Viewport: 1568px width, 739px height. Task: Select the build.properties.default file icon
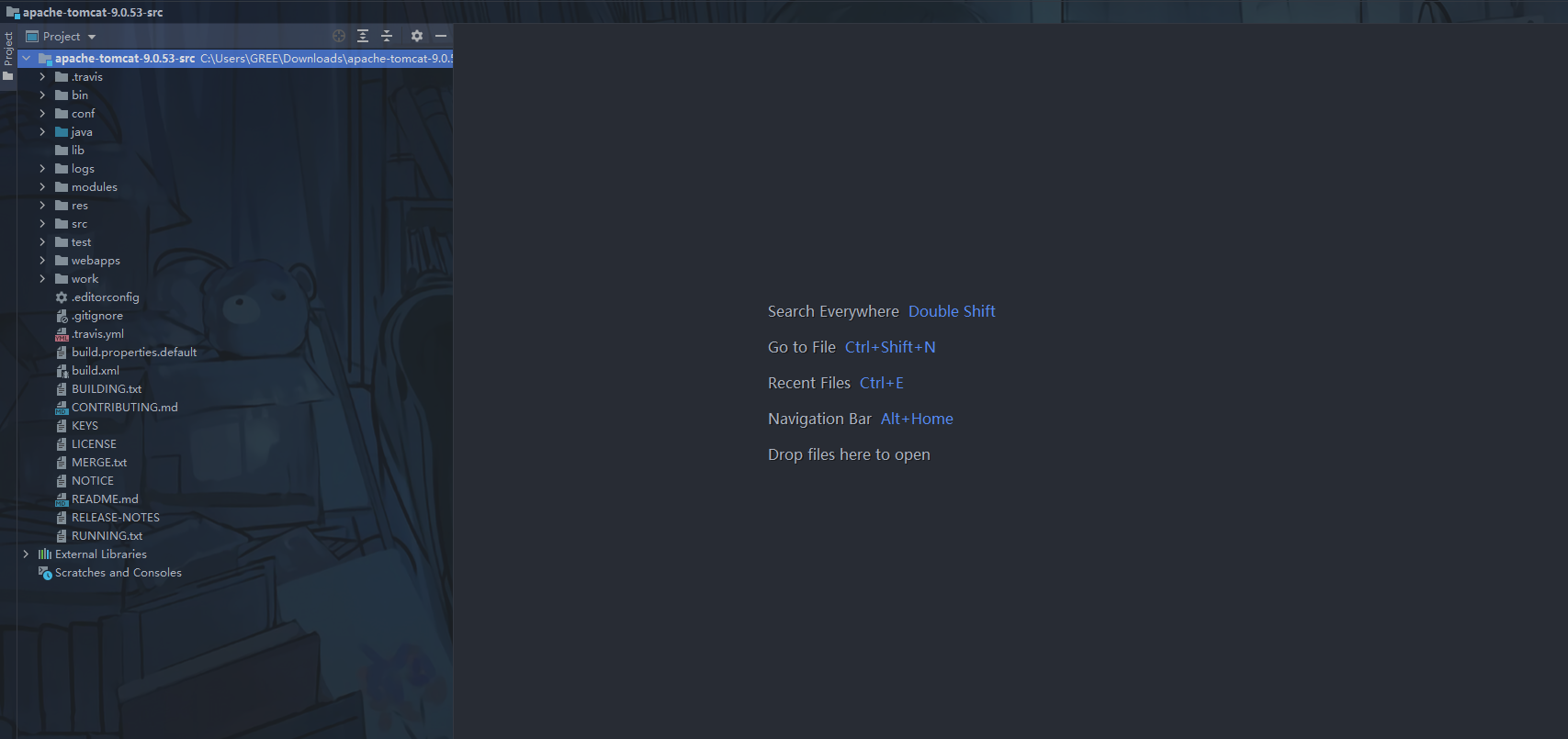click(62, 353)
